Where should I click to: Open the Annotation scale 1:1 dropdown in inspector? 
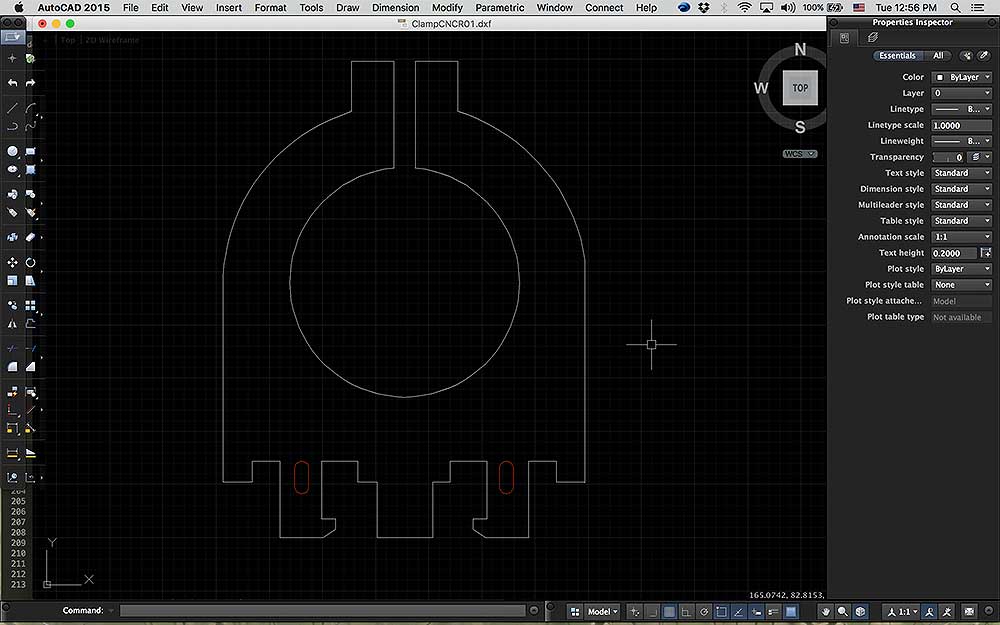point(961,237)
